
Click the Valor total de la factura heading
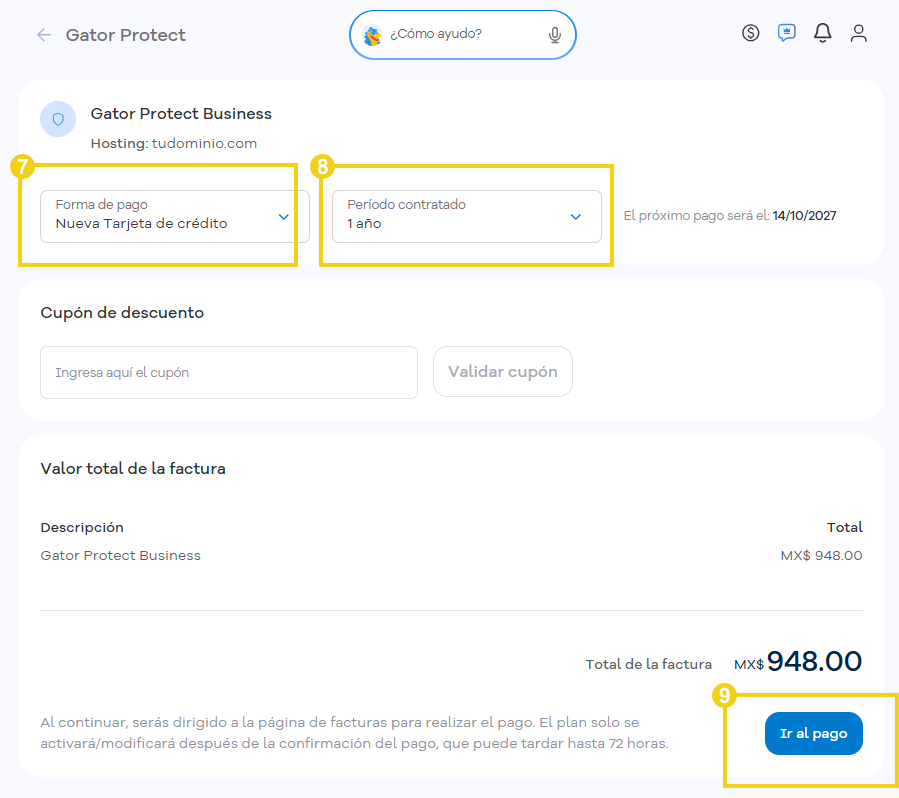coord(133,468)
